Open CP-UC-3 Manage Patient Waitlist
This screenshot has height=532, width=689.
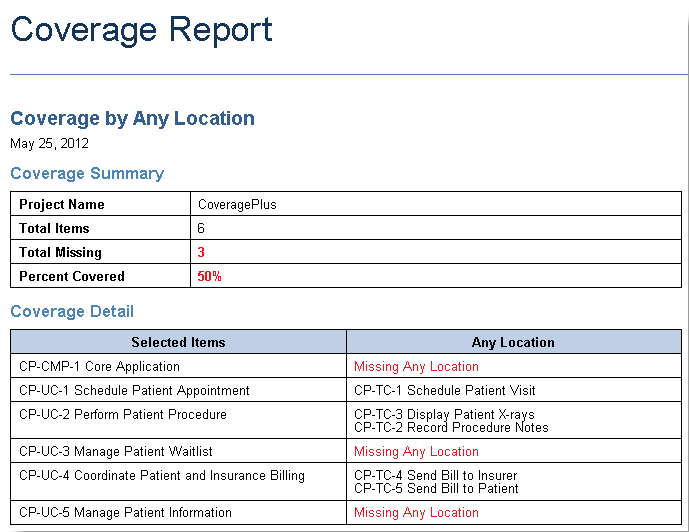click(116, 451)
